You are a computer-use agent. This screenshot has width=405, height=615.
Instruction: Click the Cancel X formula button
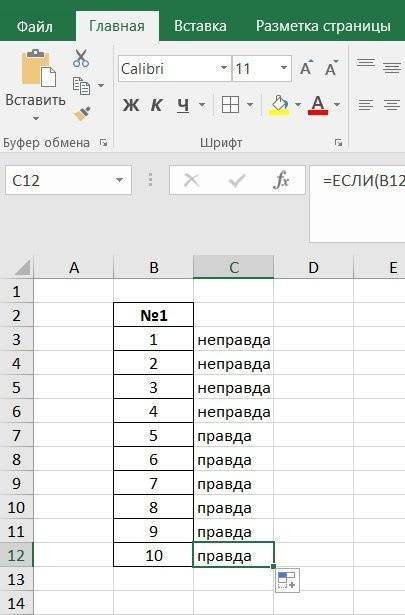pyautogui.click(x=191, y=180)
